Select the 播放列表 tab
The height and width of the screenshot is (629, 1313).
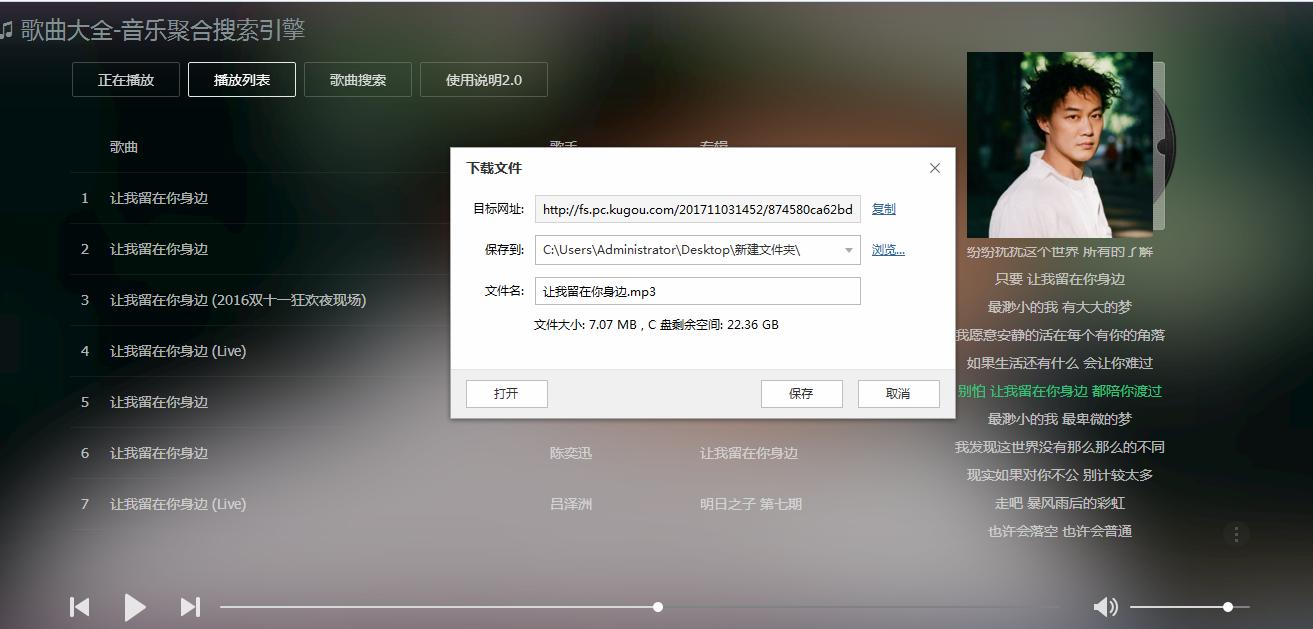[242, 79]
